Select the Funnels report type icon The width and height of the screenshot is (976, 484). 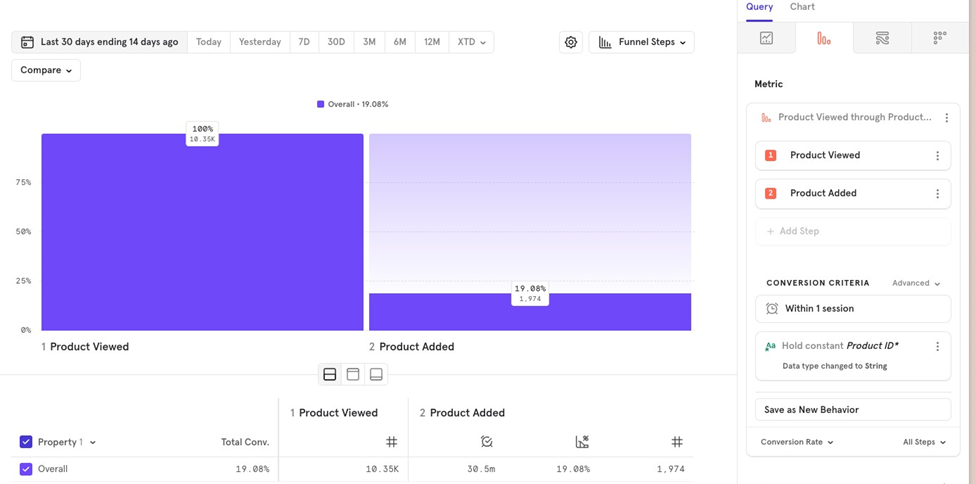[x=824, y=38]
